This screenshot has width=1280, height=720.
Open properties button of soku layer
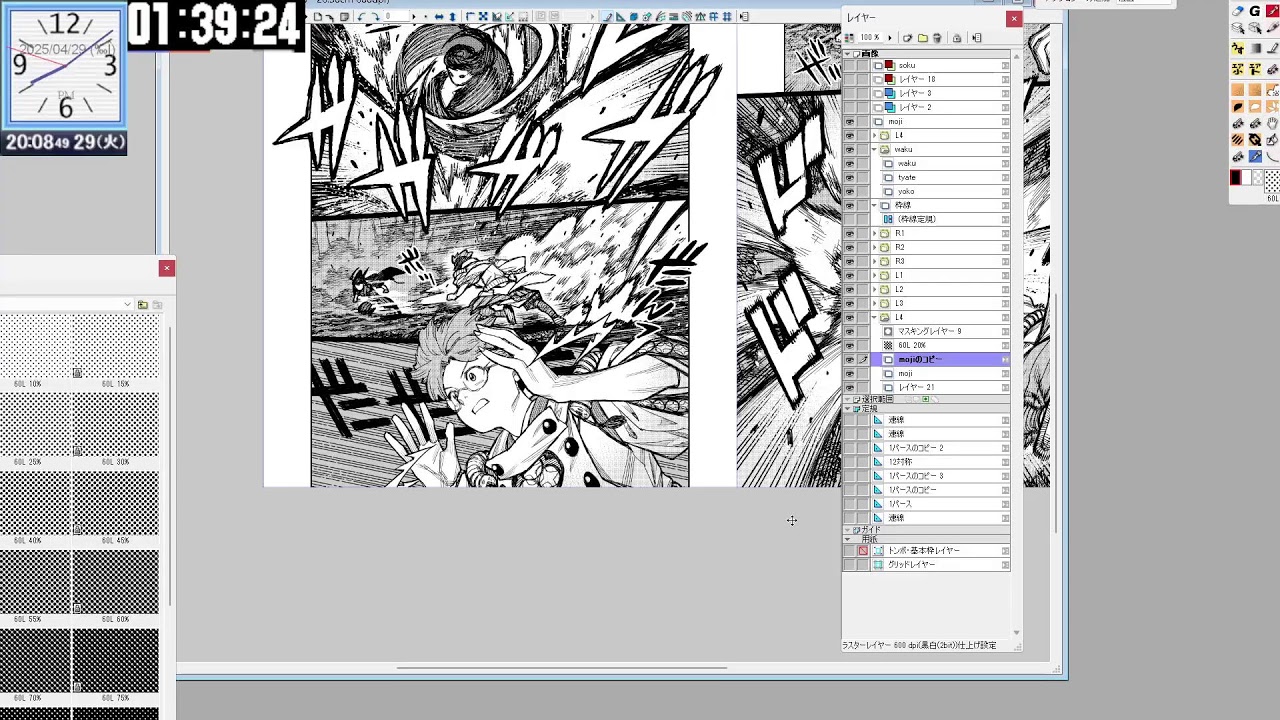tap(1005, 65)
